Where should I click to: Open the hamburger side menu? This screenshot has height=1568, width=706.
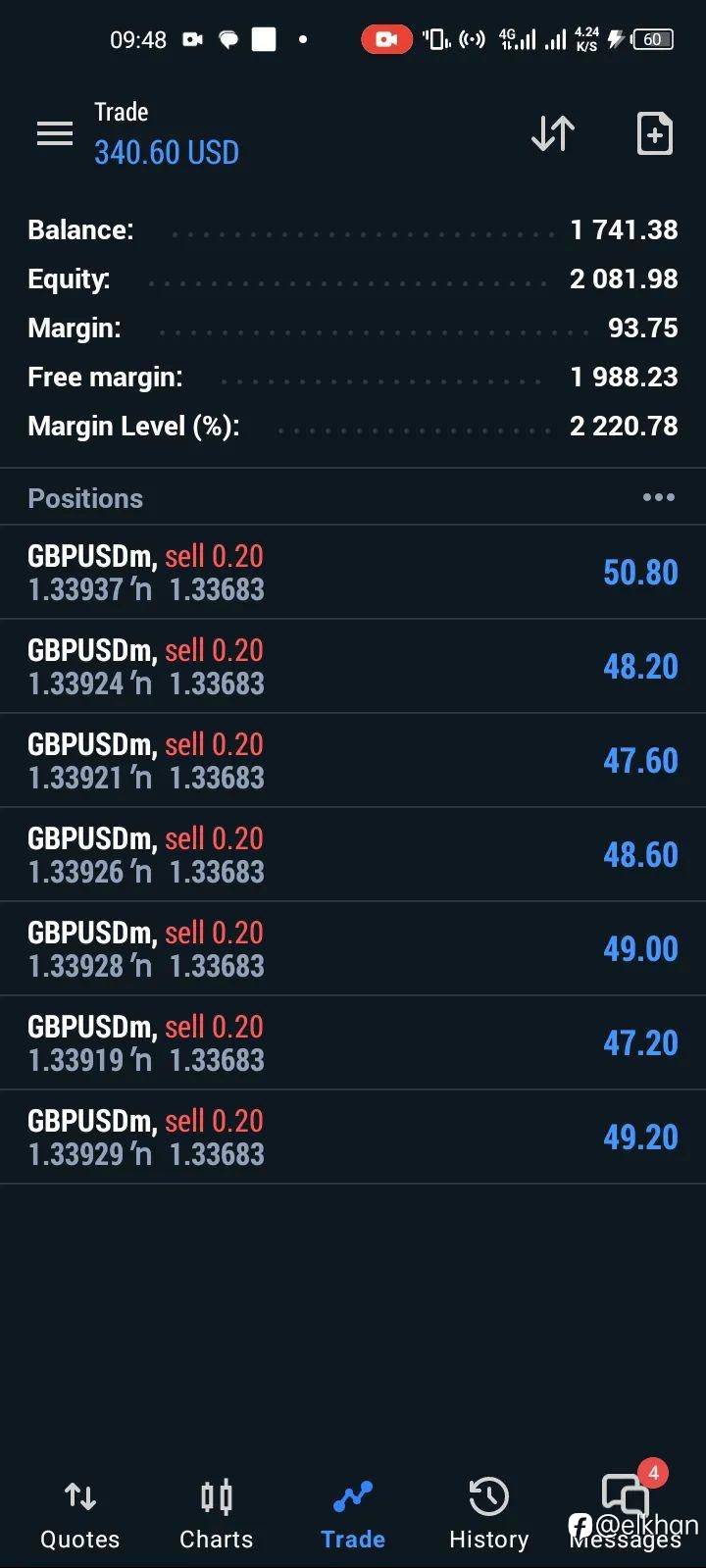55,133
